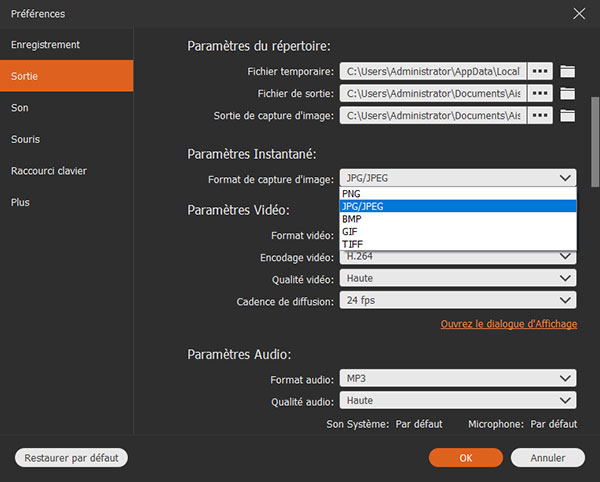Open folder for Sortie de capture d'image
The image size is (600, 482).
coord(567,116)
